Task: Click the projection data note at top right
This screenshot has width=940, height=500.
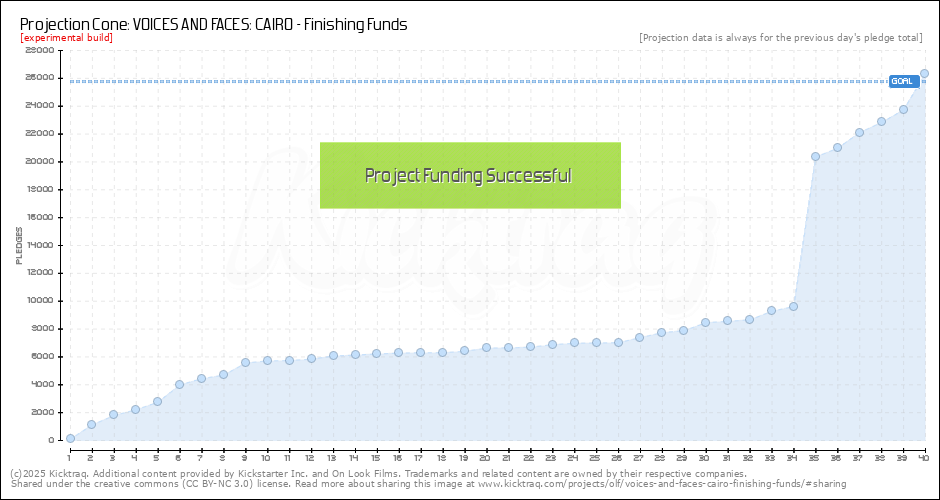Action: (x=780, y=38)
